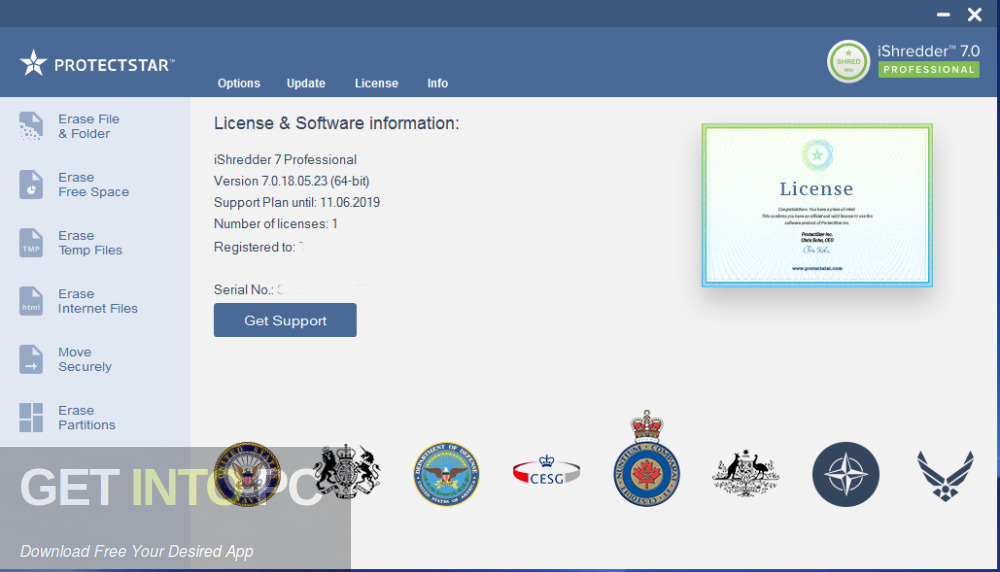Click the License certificate image

click(817, 205)
